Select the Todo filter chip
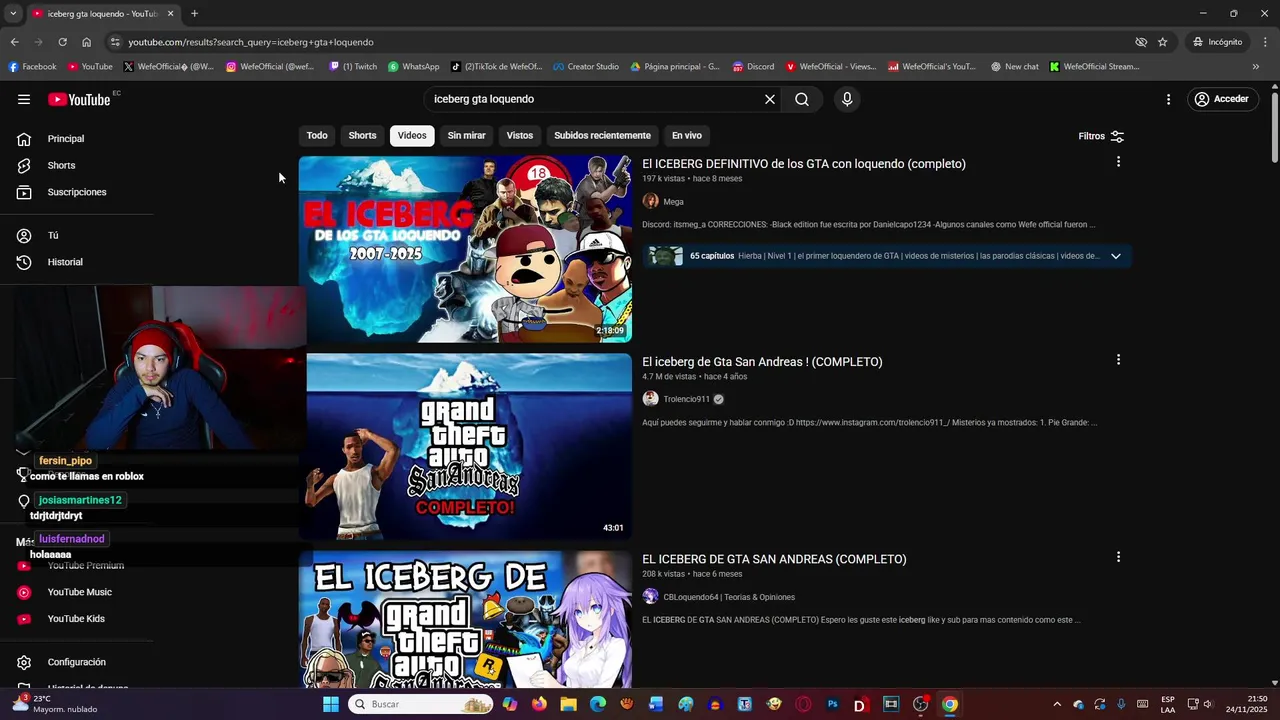The image size is (1280, 720). point(317,135)
